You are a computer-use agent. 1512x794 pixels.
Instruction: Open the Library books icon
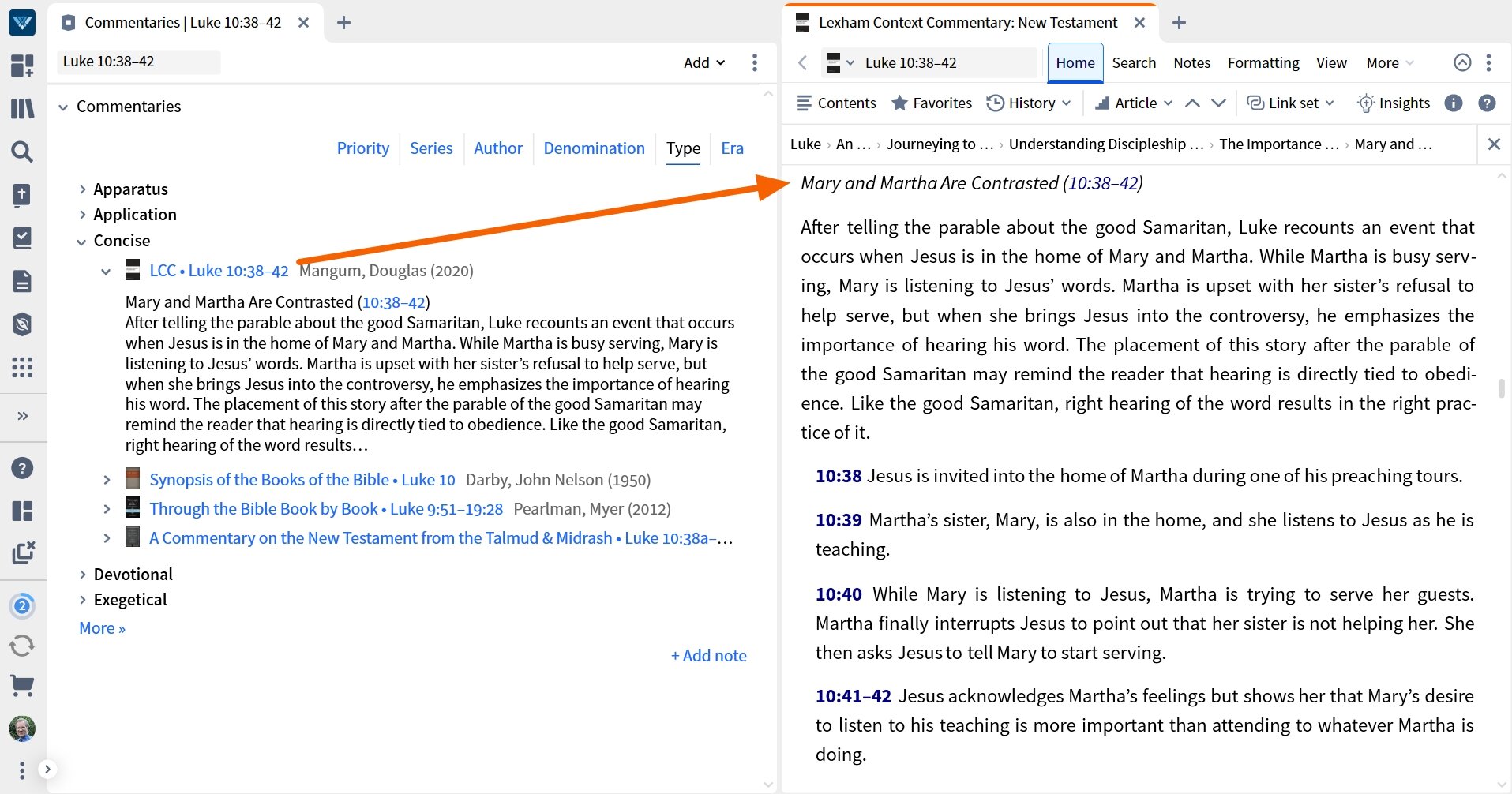click(22, 108)
